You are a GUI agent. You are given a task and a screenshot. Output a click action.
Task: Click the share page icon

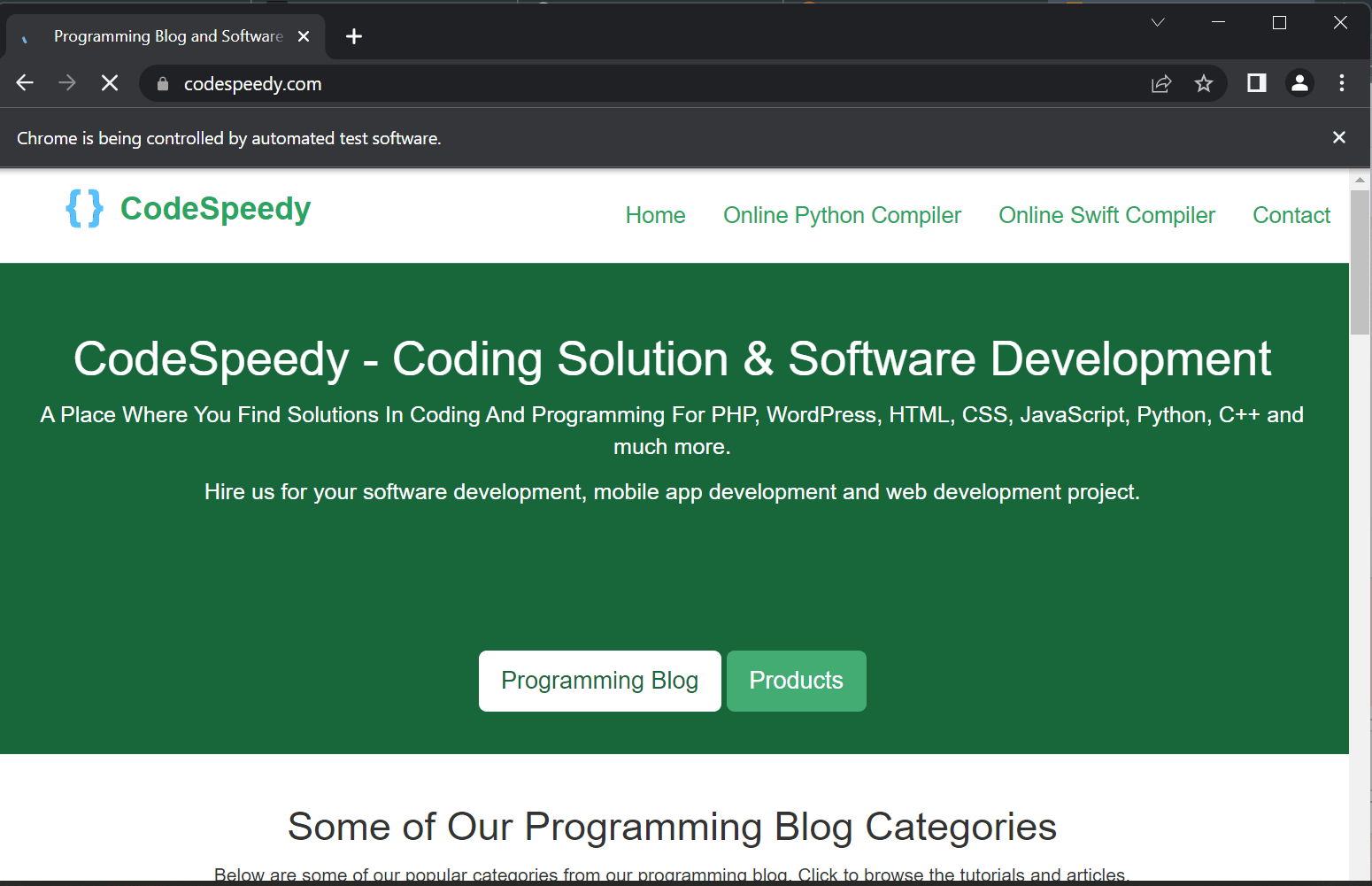point(1160,84)
